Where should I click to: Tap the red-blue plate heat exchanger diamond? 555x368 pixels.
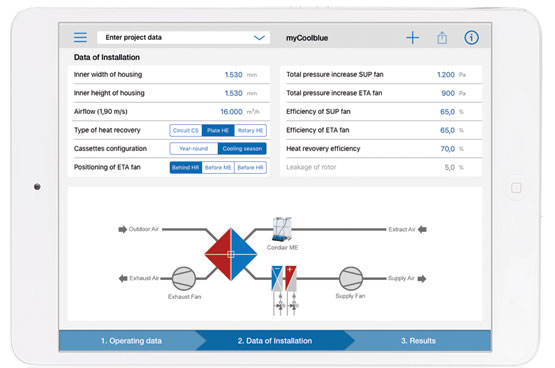(231, 254)
